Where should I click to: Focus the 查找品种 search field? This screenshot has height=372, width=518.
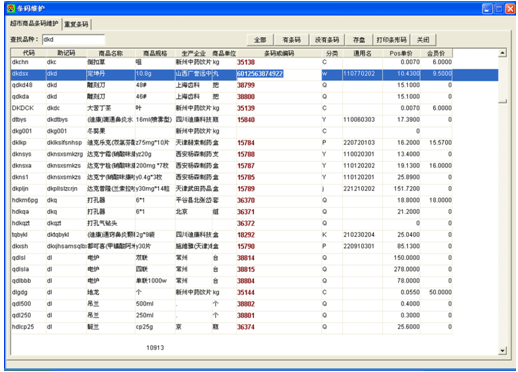click(x=74, y=40)
